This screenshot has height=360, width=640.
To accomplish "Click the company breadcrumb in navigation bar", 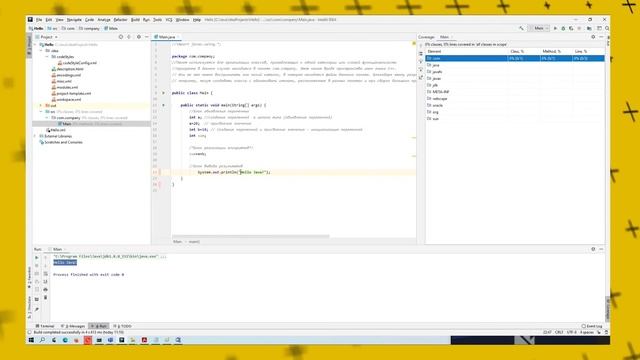I will click(x=89, y=29).
